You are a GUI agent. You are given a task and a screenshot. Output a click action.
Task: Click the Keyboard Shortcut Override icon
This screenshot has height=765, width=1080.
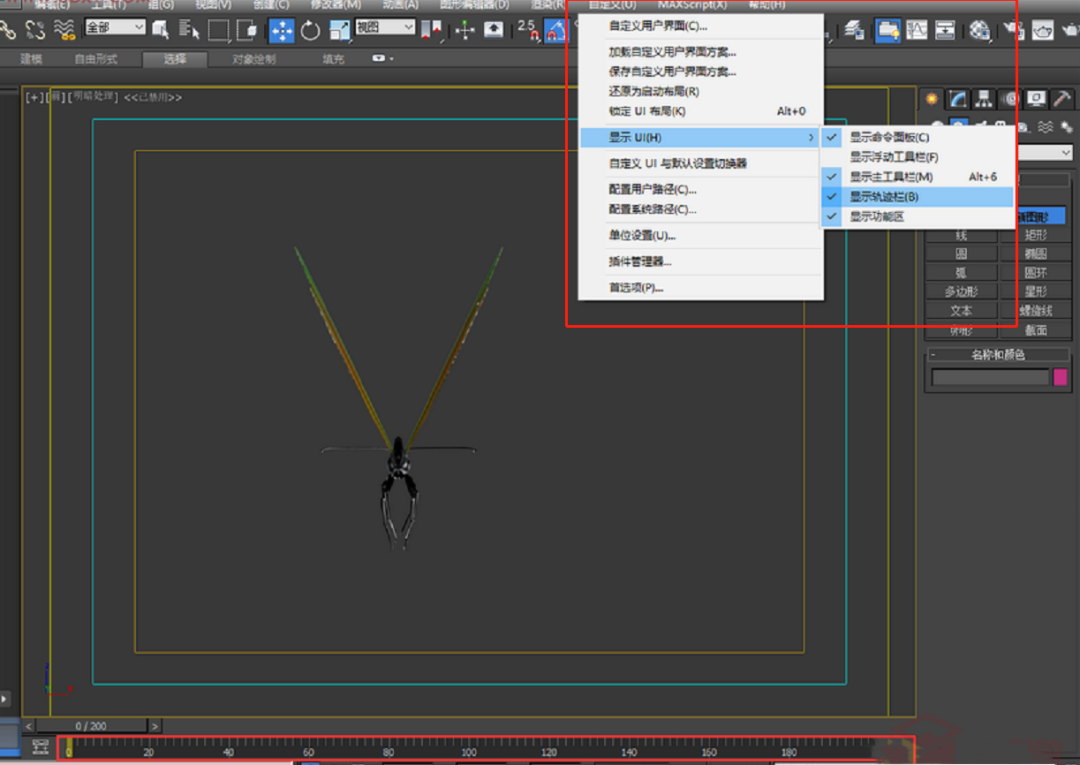point(493,30)
